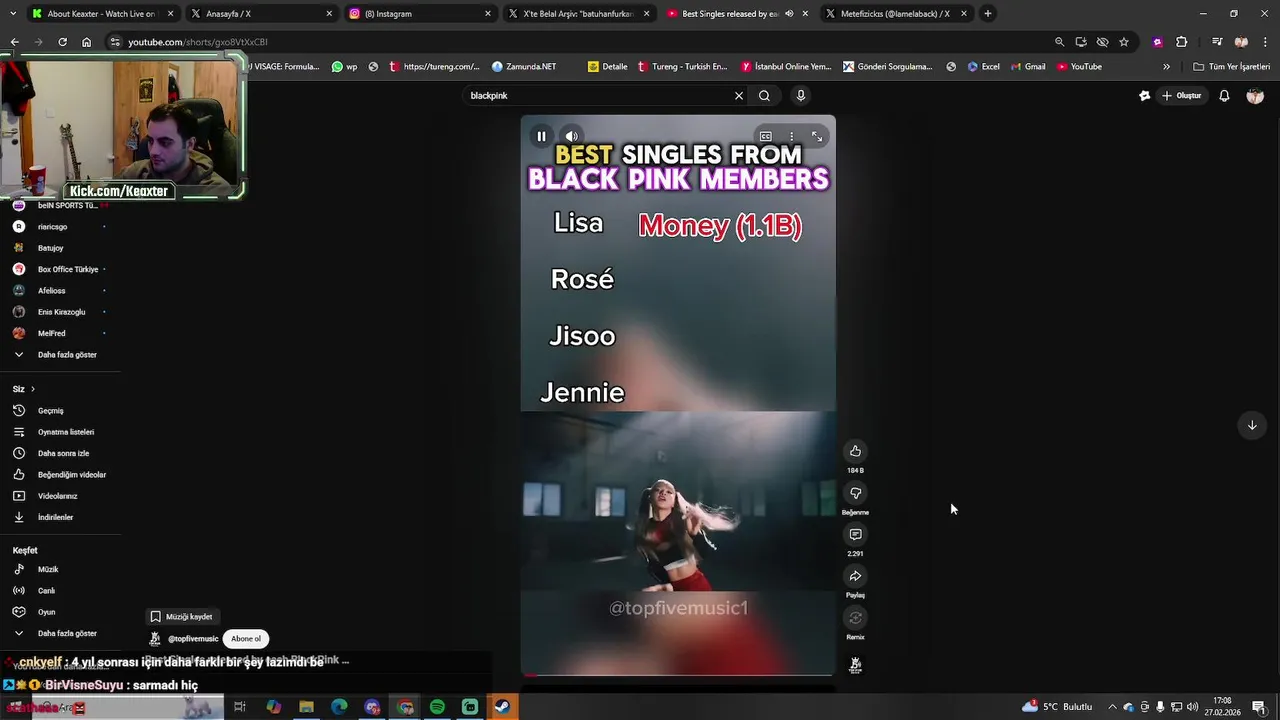Open the Tüm Yer İşaretleri folder
Screen dimensions: 1280x720
coord(1231,67)
